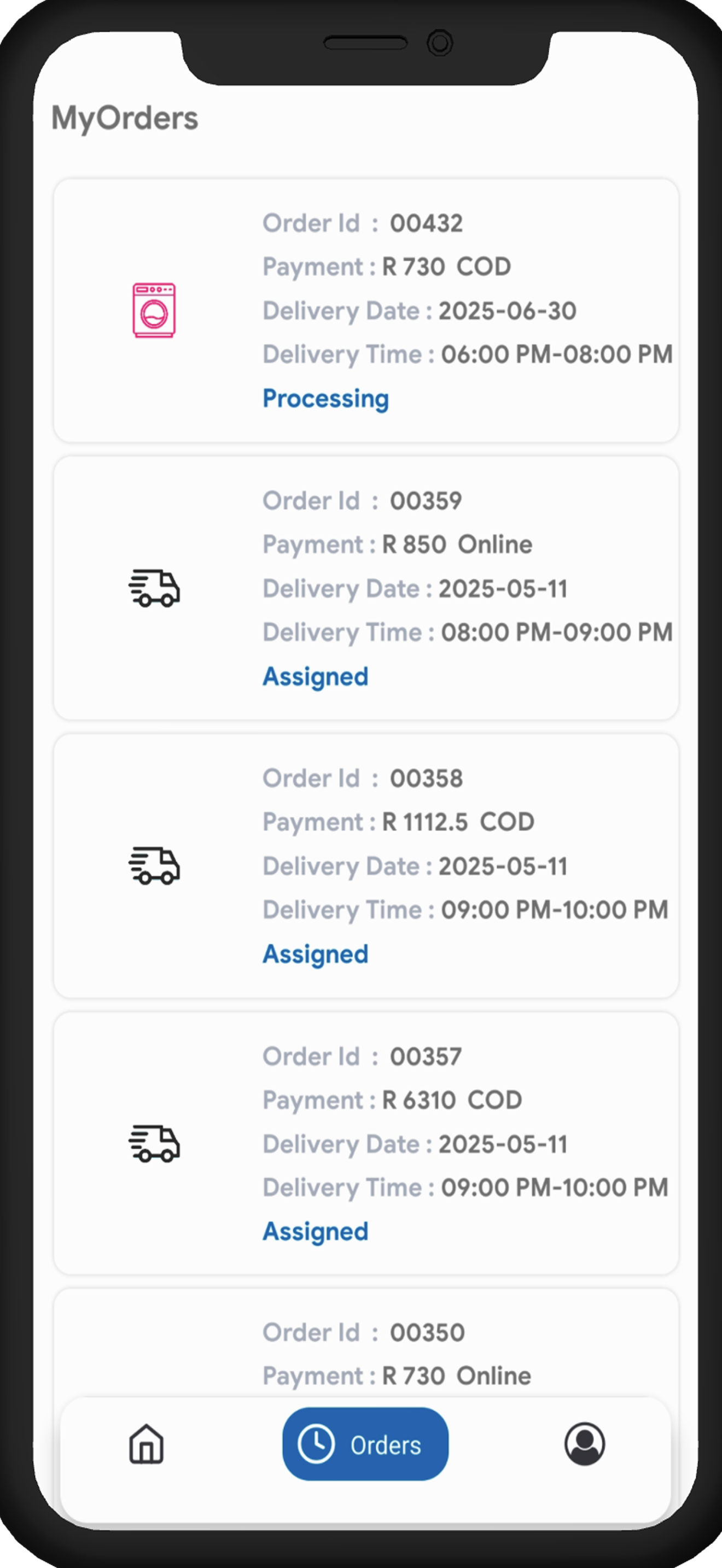Tap the MyOrders page heading

[125, 118]
